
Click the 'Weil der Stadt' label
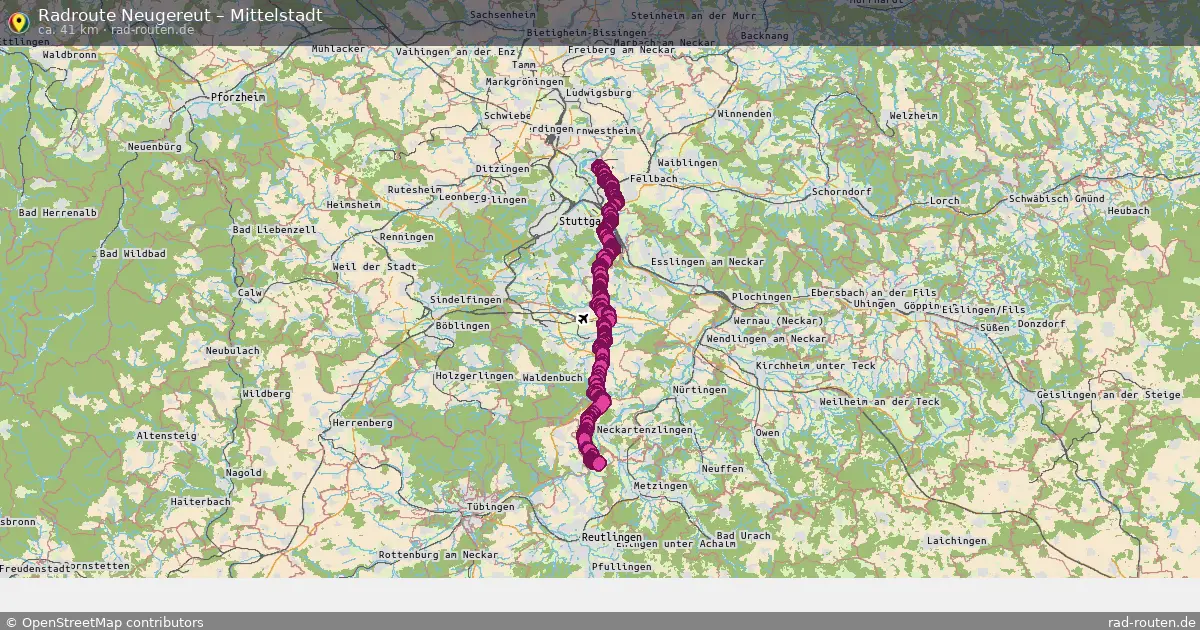(x=375, y=267)
